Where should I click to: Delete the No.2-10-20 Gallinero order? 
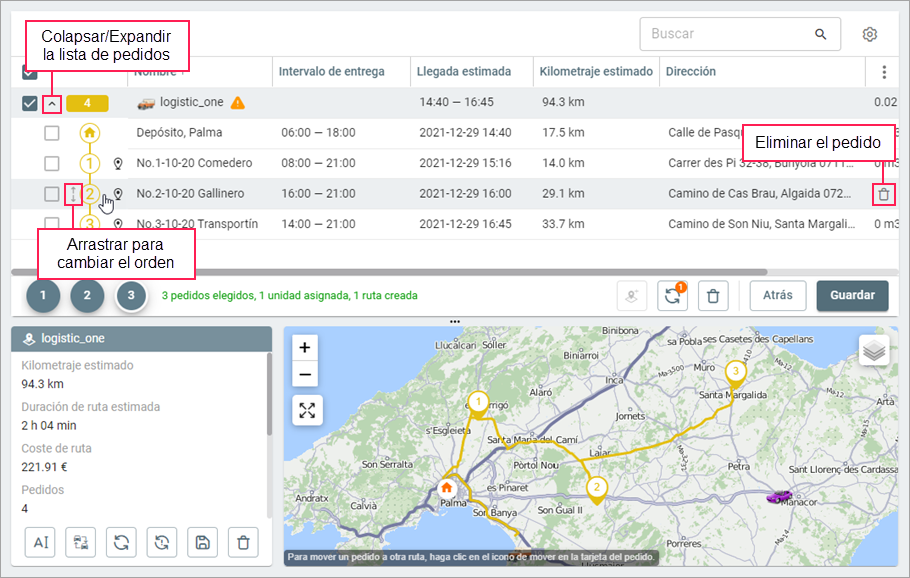(883, 194)
